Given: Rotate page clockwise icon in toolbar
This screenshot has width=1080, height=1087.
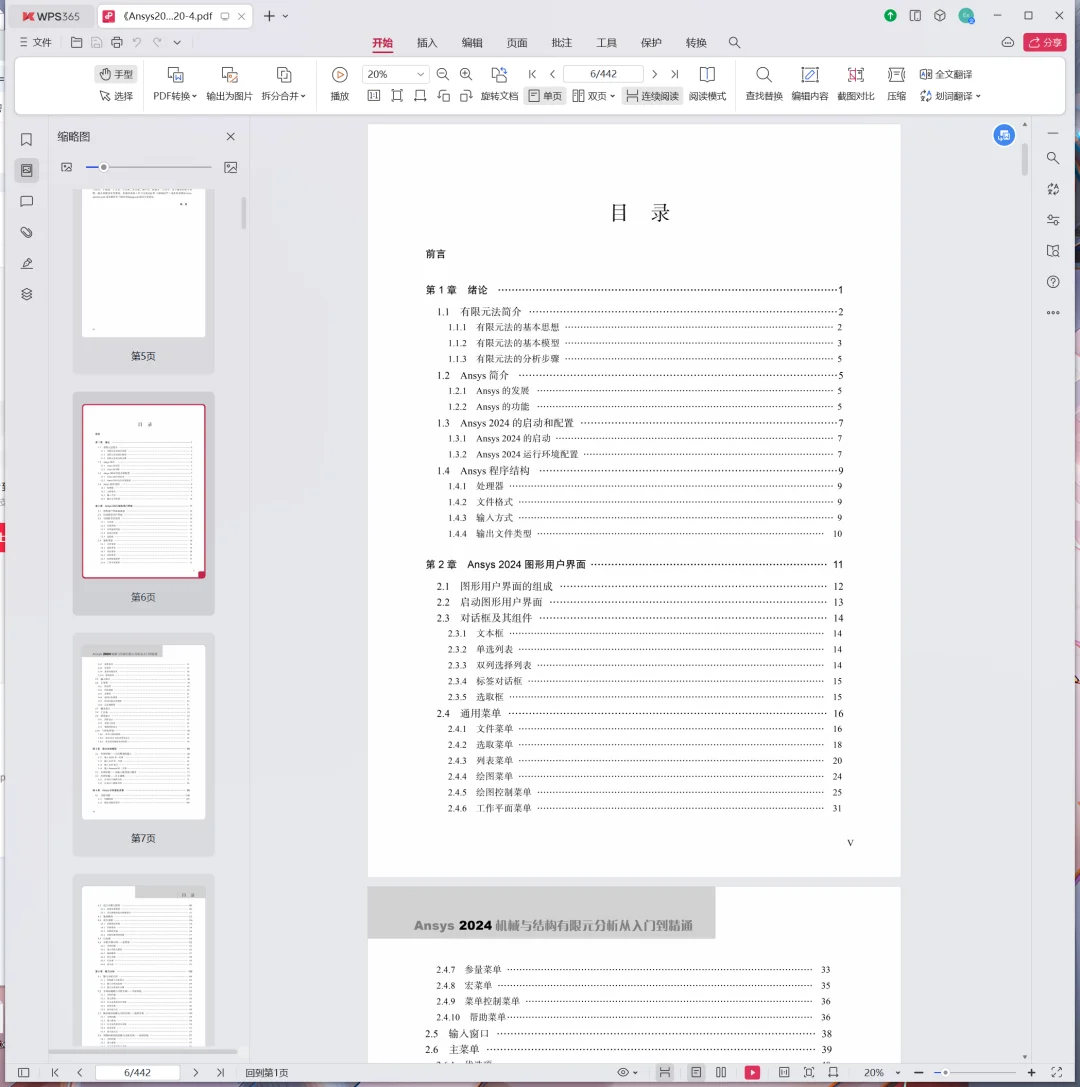Looking at the screenshot, I should (x=466, y=96).
